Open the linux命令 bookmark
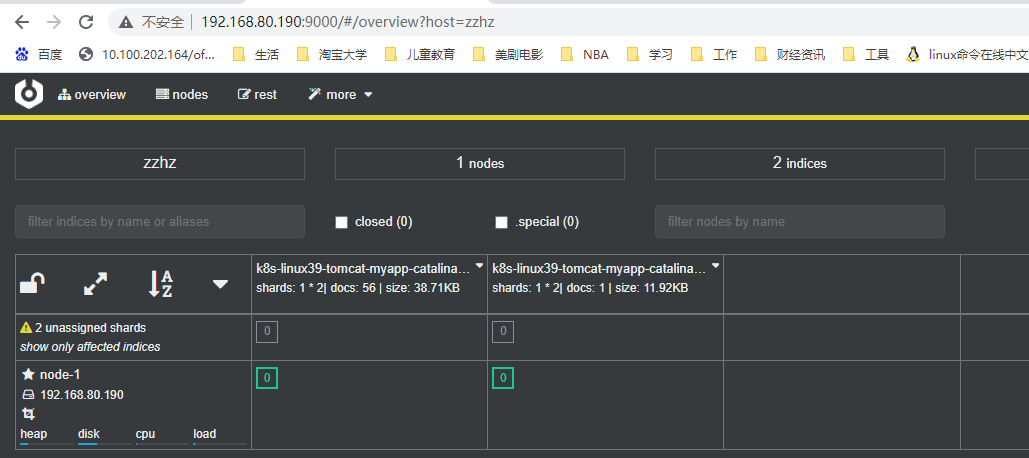Viewport: 1029px width, 458px height. [x=967, y=54]
